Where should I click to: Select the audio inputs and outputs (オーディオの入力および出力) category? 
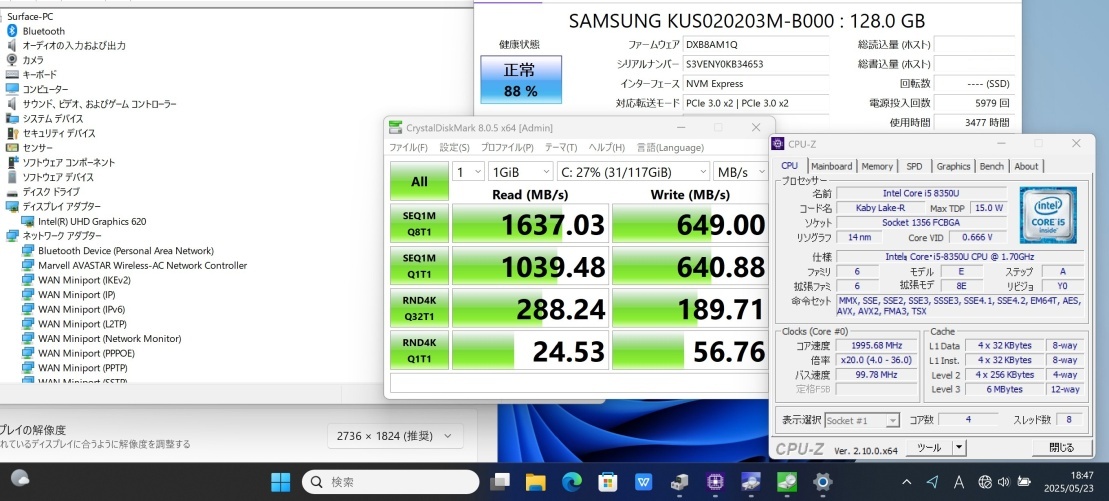[74, 45]
